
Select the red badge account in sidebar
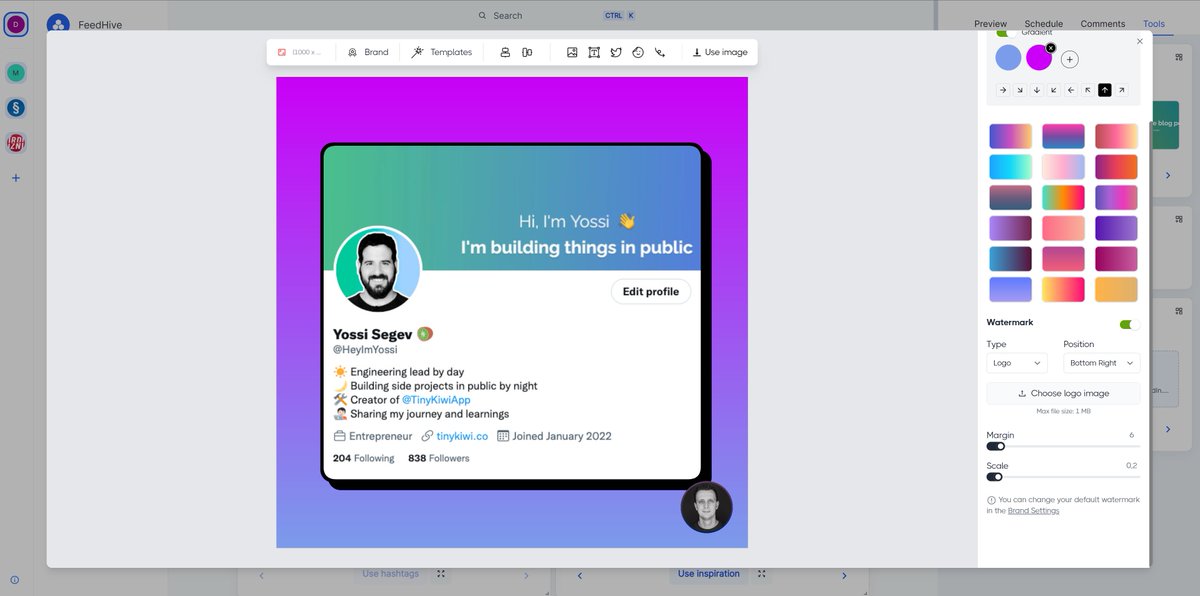[15, 143]
